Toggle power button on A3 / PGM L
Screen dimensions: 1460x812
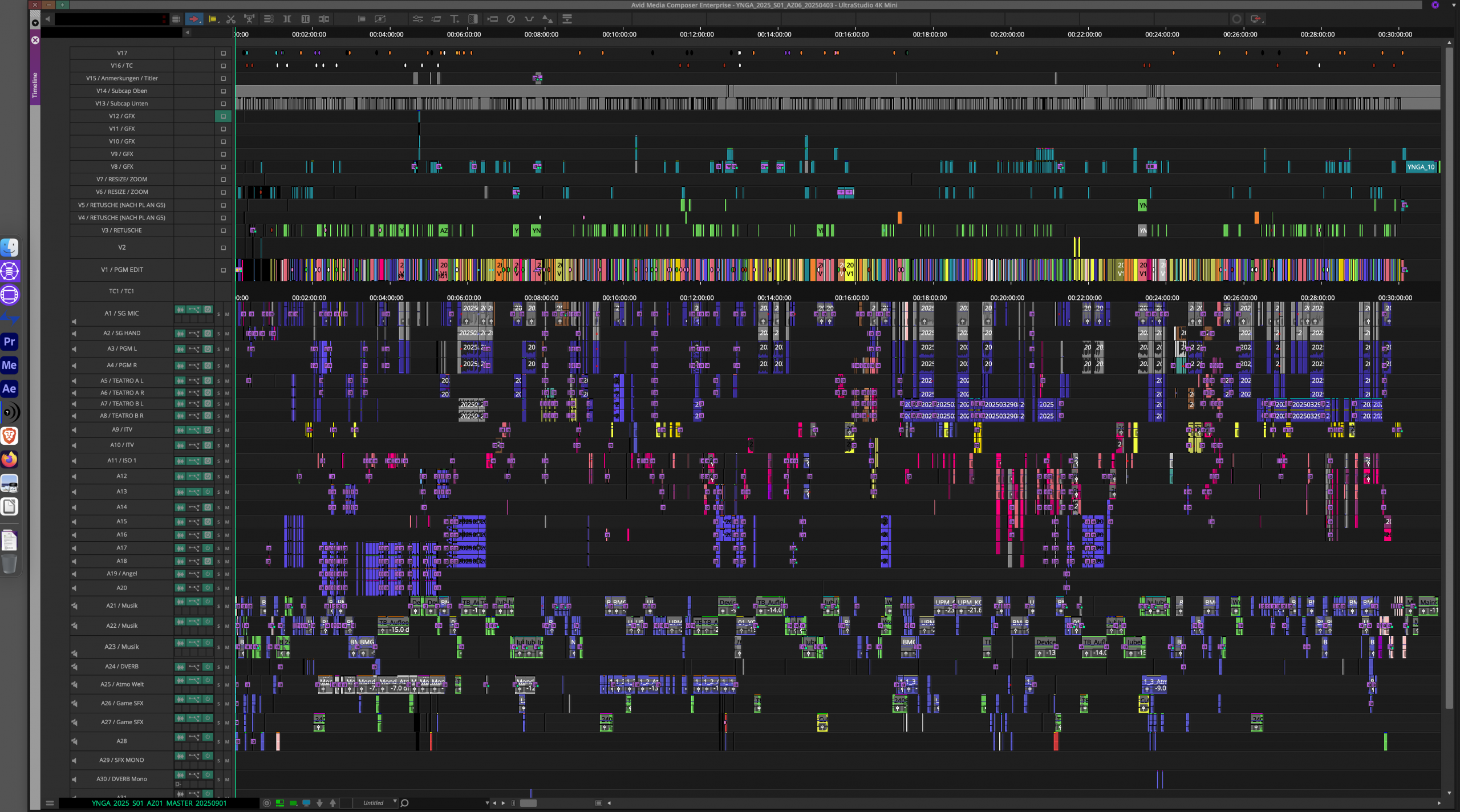point(208,348)
